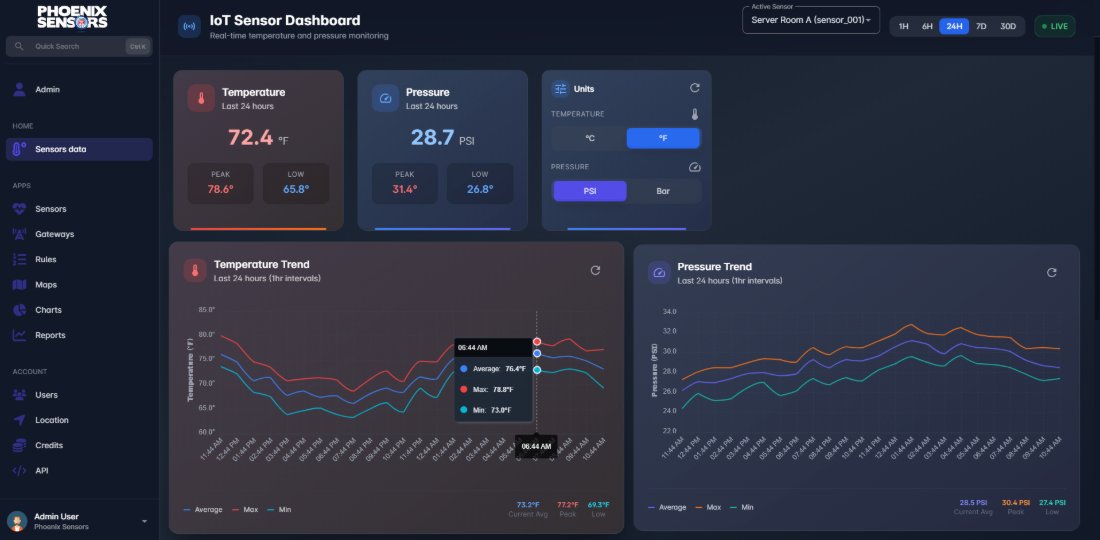The height and width of the screenshot is (540, 1100).
Task: Click the Temperature card thermometer icon
Action: [201, 98]
